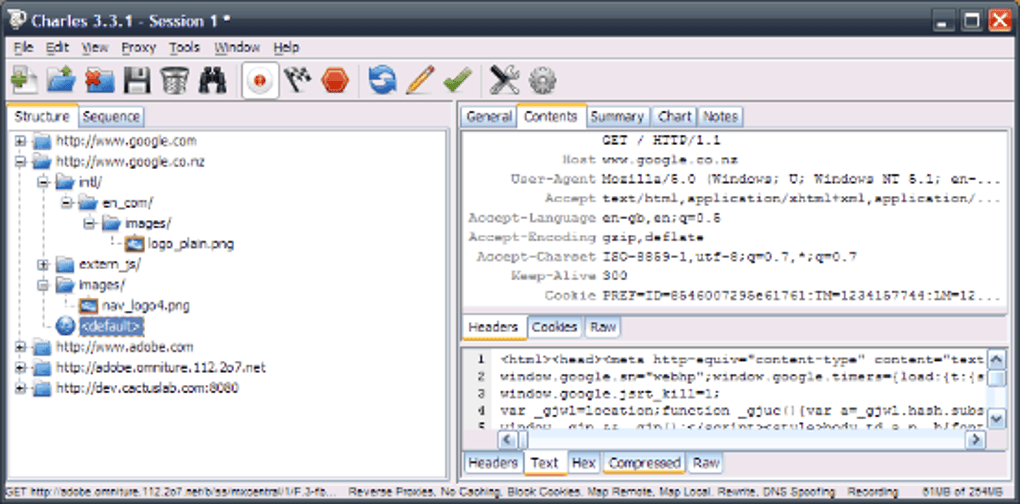Expand the dev.cactuslab.com:8080 node
This screenshot has height=504, width=1020.
(x=20, y=389)
